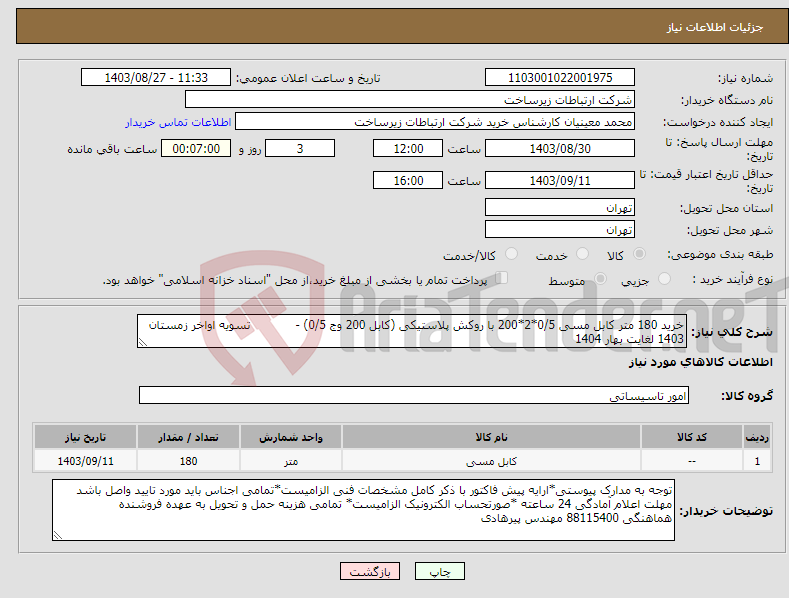
Task: Click the remaining time field 00:07:00
Action: pos(196,148)
